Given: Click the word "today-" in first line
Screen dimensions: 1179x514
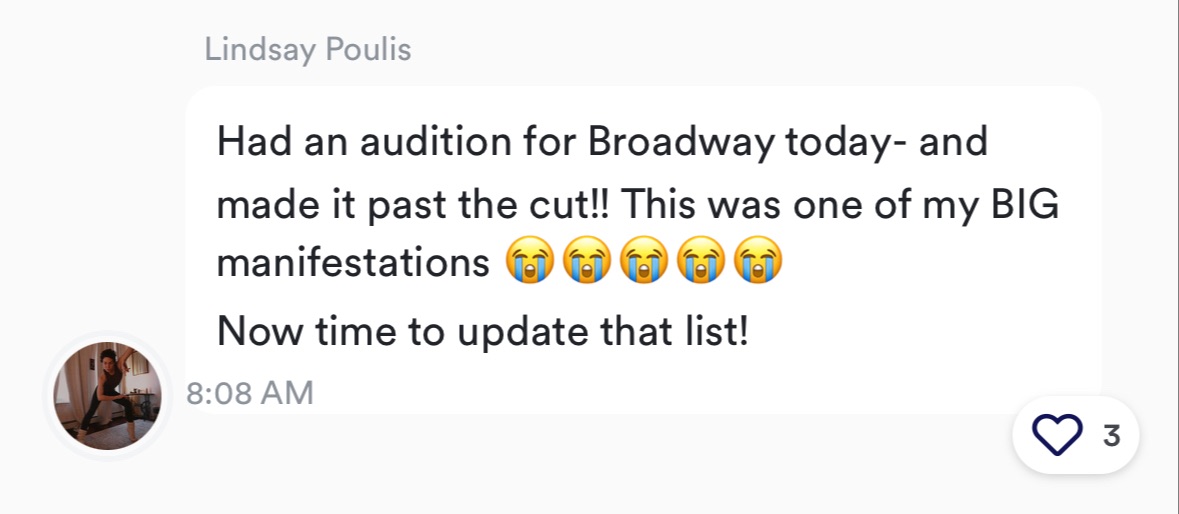Looking at the screenshot, I should 845,143.
